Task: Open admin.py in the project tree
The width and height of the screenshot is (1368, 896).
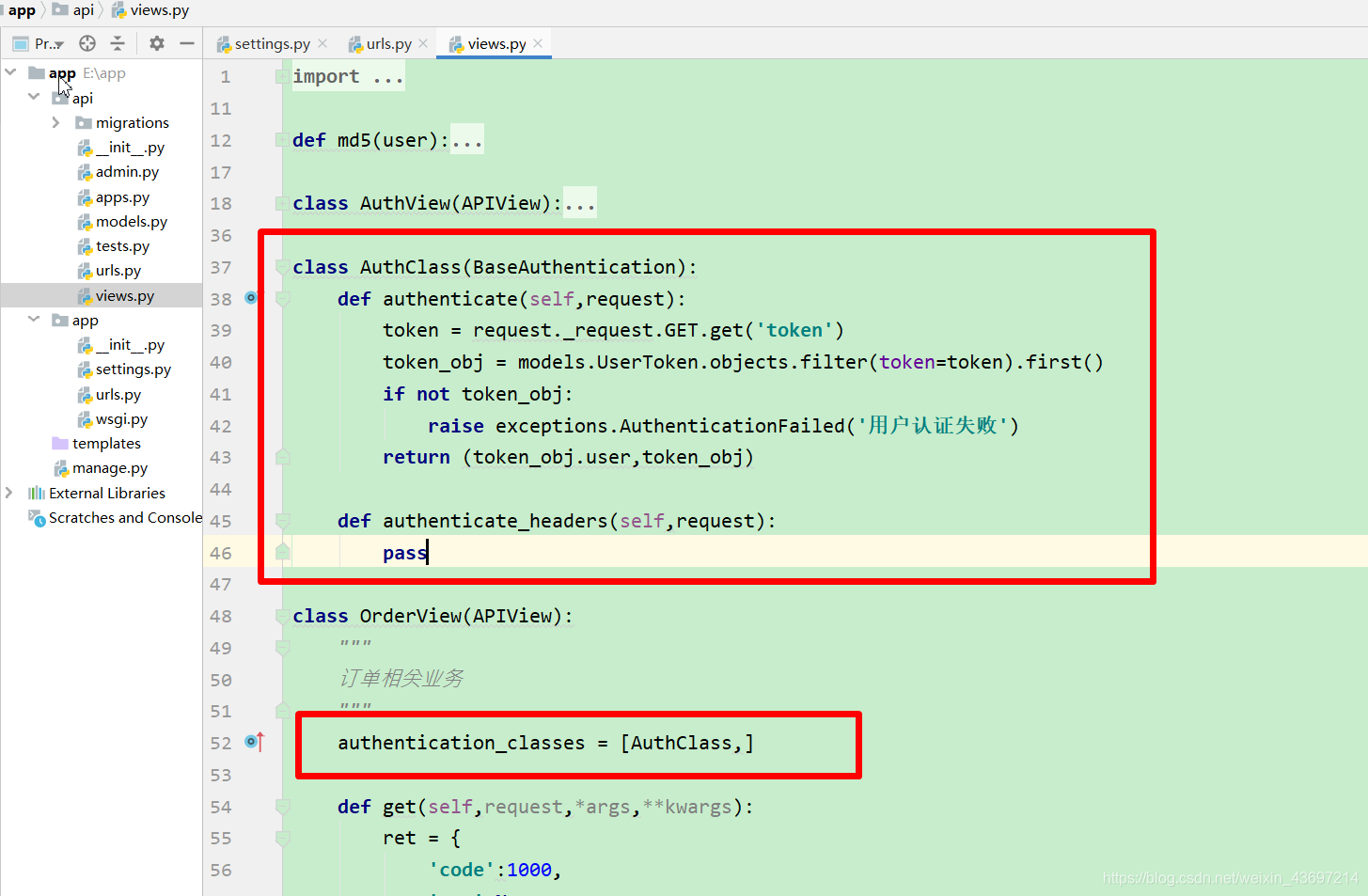Action: coord(127,172)
